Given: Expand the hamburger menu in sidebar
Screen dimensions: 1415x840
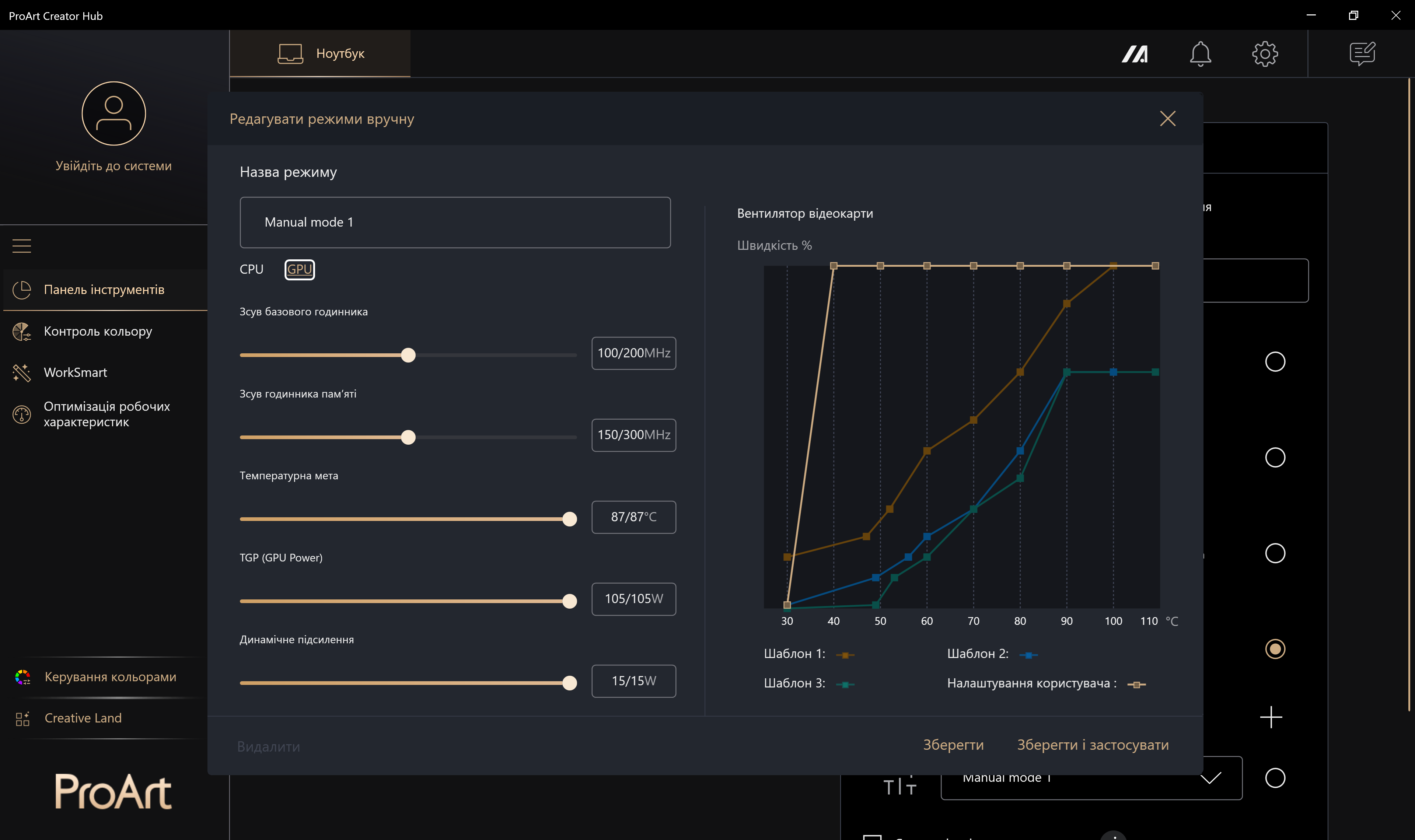Looking at the screenshot, I should [x=21, y=246].
